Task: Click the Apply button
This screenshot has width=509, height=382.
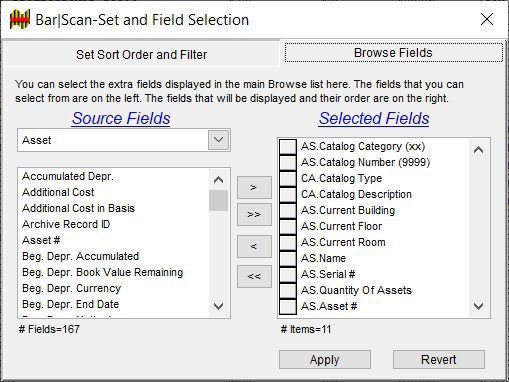Action: 325,360
